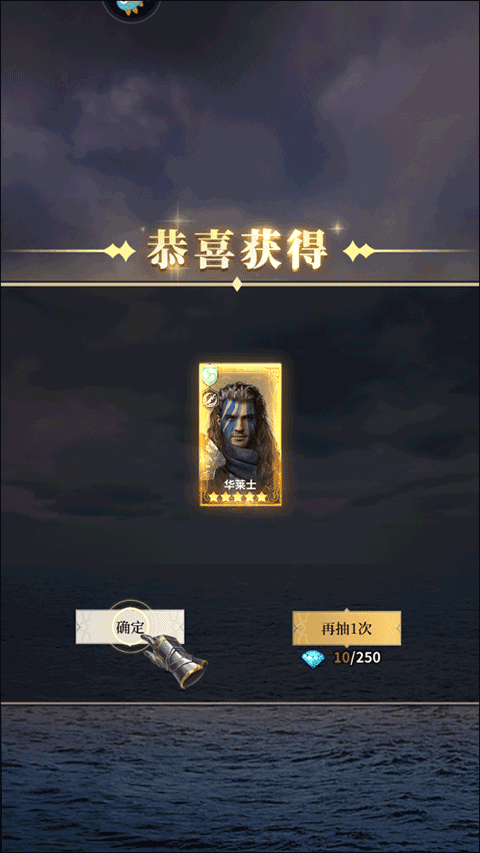Tap the 华莱士 name label on card

239,483
